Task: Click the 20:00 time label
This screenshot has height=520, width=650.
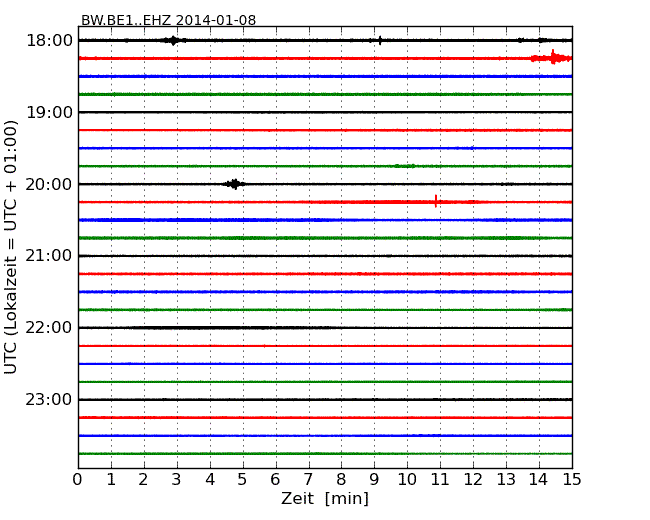Action: (x=49, y=184)
